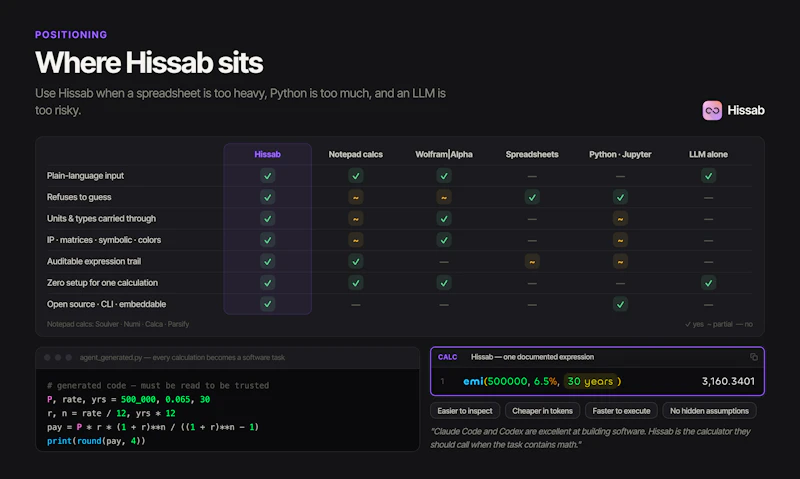Click Spreadsheets partial mark for Auditable expression trail
800x479 pixels.
532,261
